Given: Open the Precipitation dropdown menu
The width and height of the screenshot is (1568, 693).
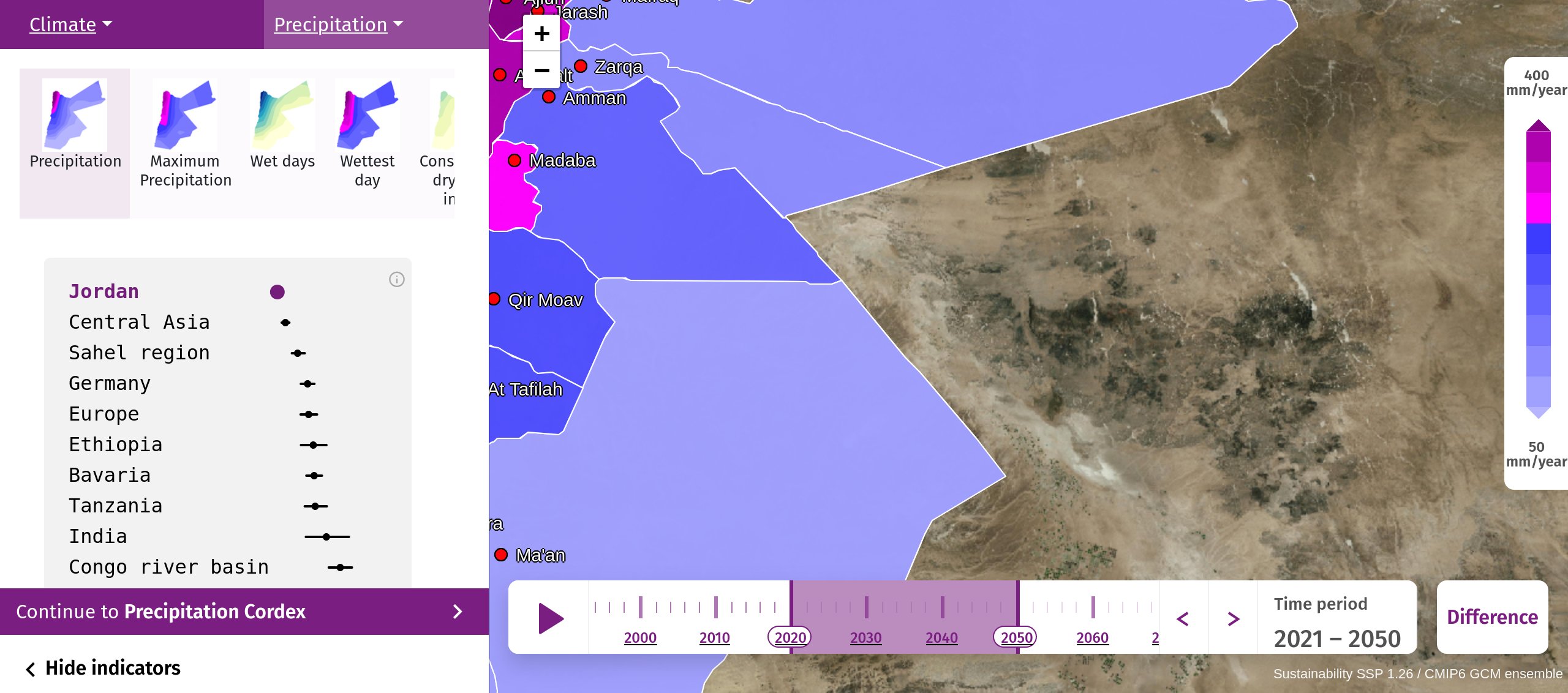Looking at the screenshot, I should click(x=338, y=24).
